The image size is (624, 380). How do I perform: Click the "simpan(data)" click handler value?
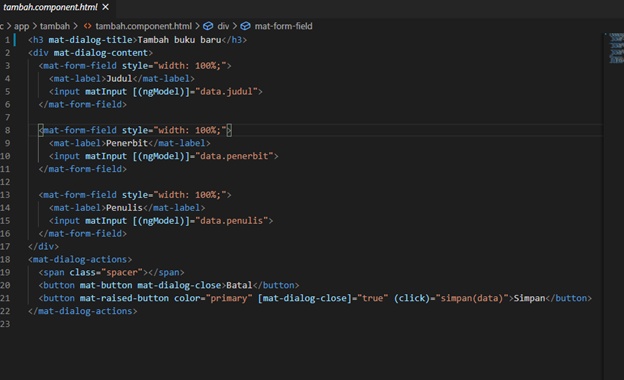point(472,298)
